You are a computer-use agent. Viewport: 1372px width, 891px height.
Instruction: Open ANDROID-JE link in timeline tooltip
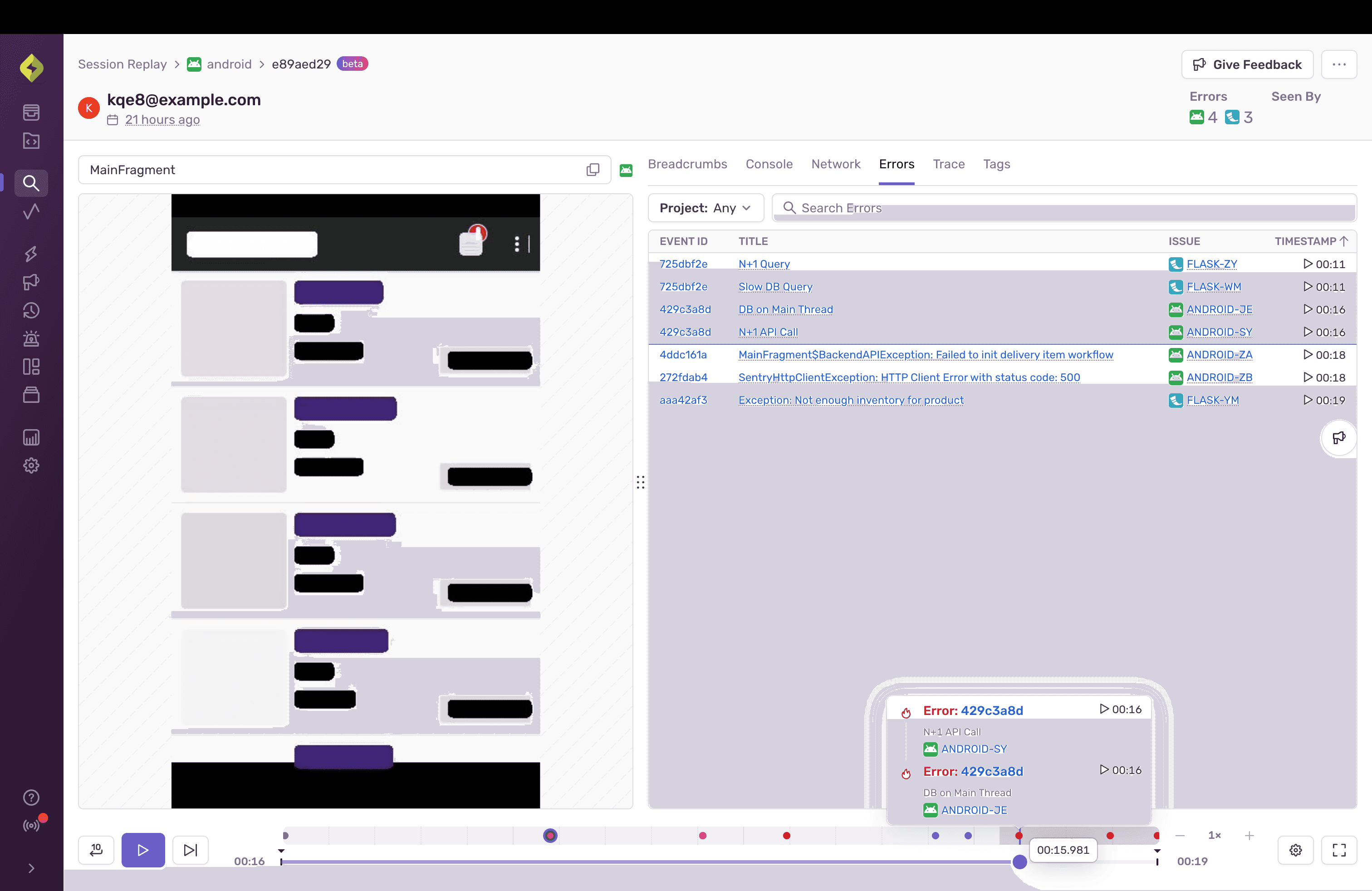point(974,810)
